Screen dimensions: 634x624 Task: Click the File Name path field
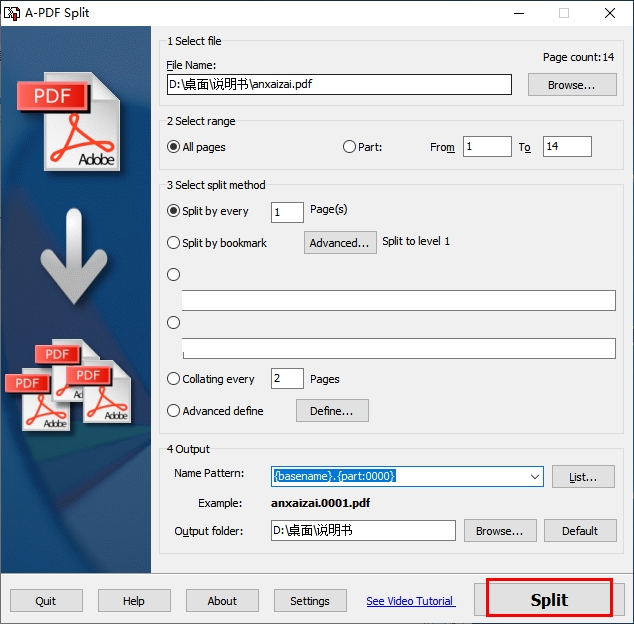click(339, 84)
